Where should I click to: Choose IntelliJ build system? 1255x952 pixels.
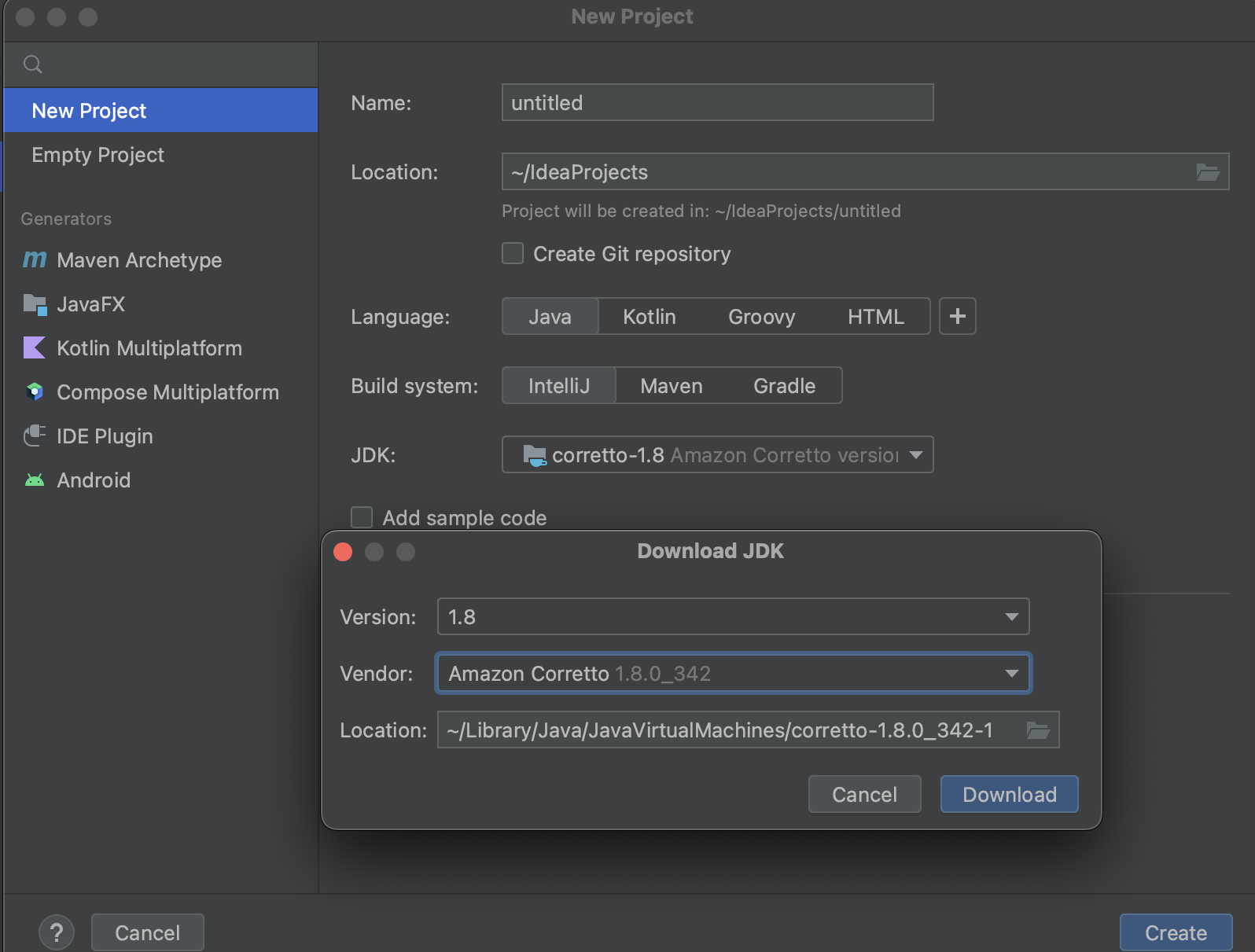(559, 385)
